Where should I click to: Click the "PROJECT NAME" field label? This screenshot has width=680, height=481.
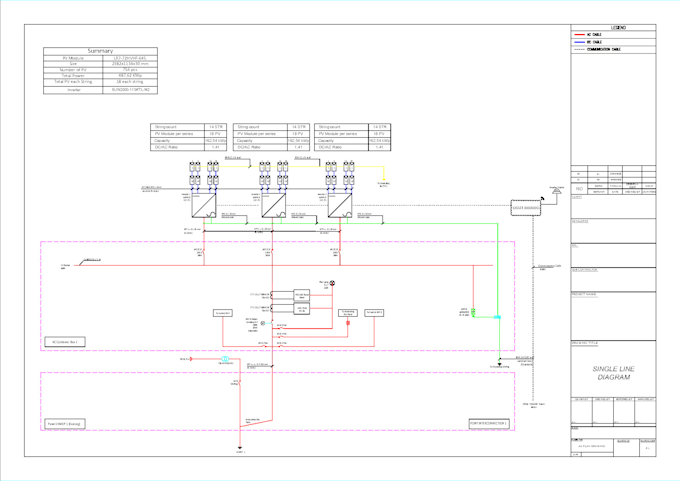pyautogui.click(x=584, y=294)
